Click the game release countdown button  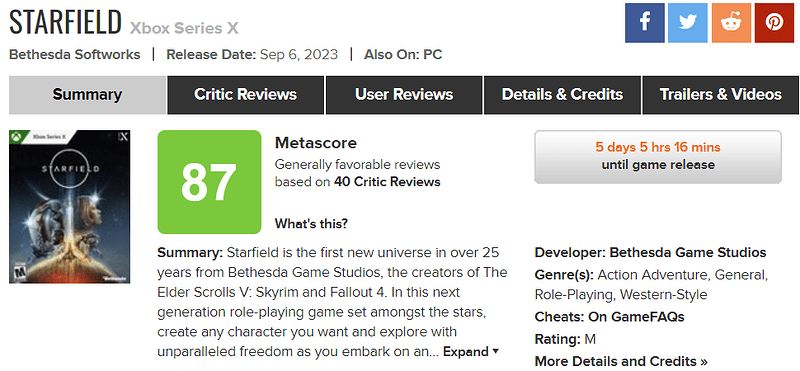tap(658, 157)
